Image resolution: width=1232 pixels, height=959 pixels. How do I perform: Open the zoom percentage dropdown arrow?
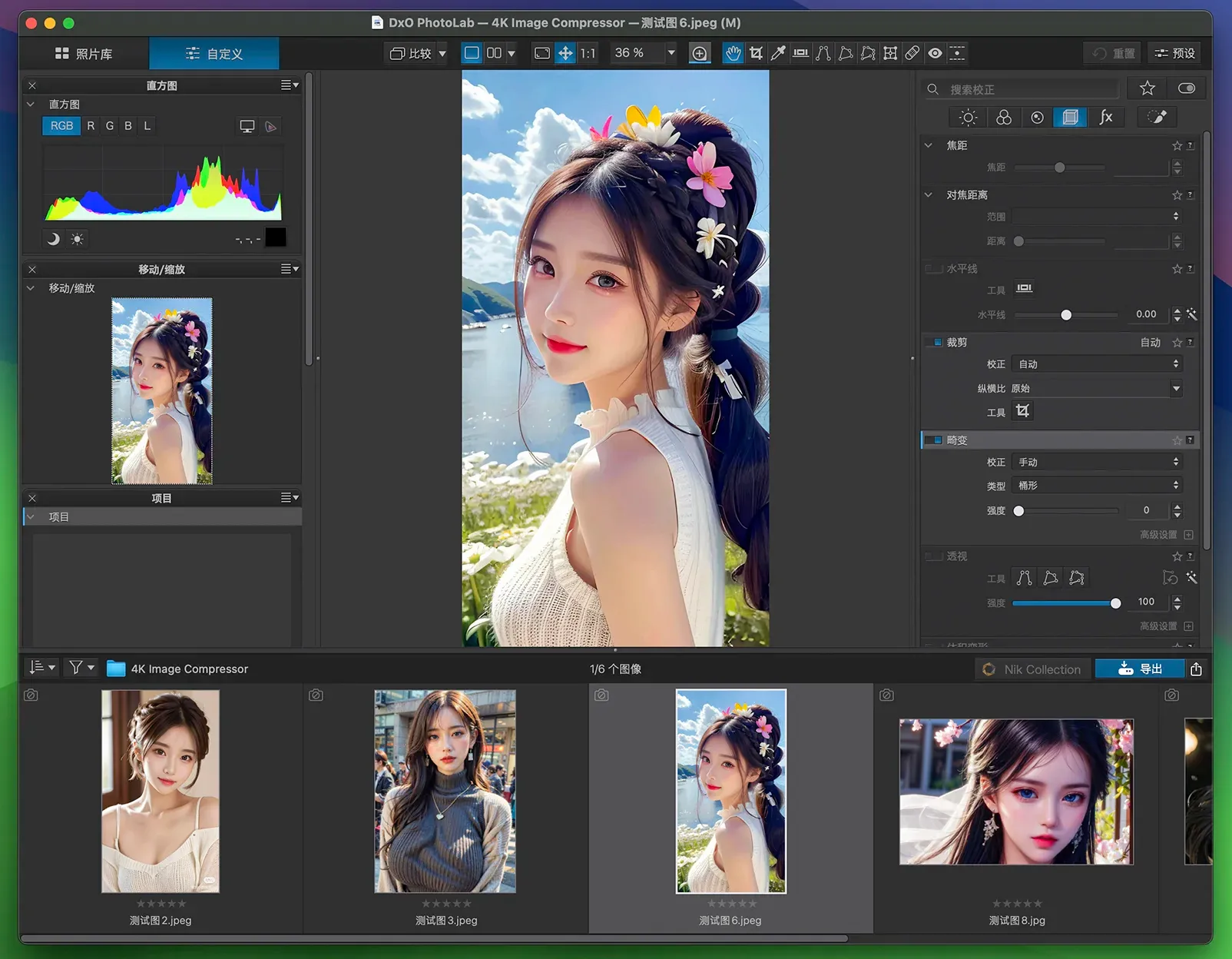click(671, 53)
